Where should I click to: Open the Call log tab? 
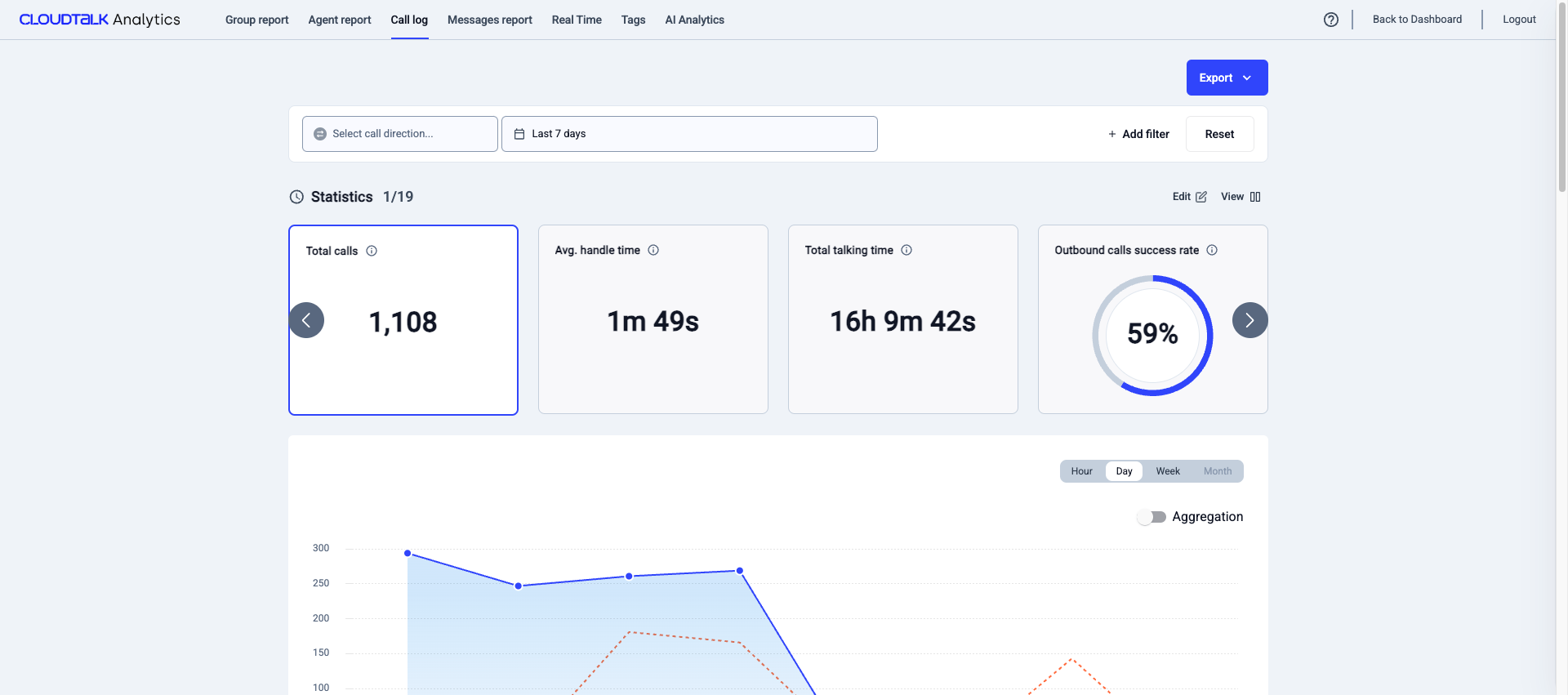[x=409, y=20]
